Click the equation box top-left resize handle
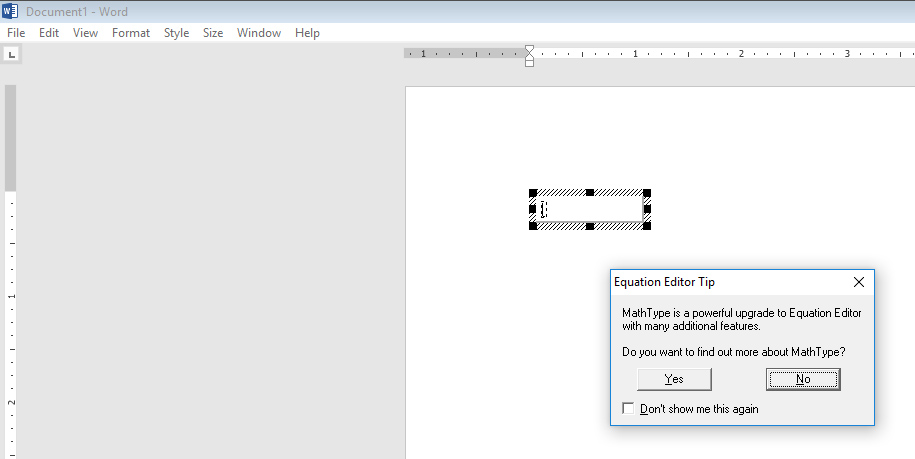 coord(533,193)
